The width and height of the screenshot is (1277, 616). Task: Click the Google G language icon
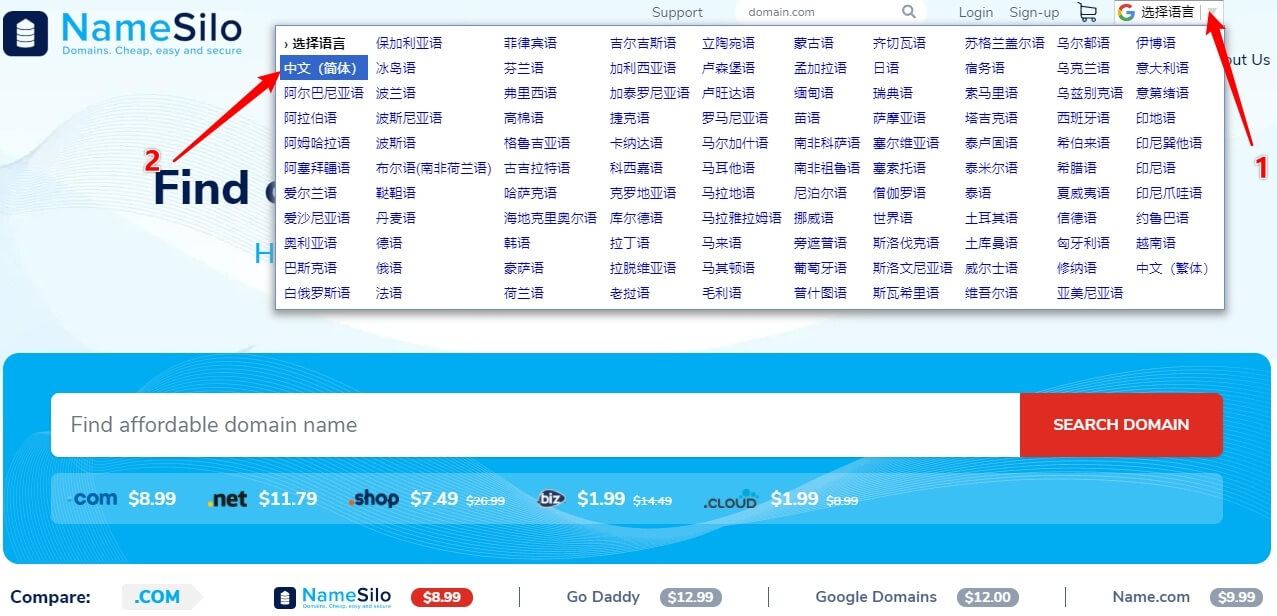click(1127, 12)
